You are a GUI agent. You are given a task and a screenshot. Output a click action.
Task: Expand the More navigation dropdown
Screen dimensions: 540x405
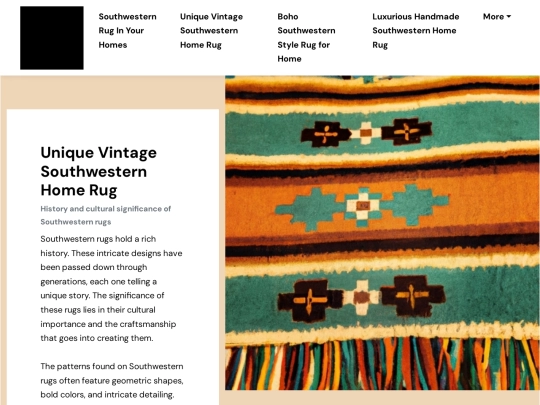(x=497, y=17)
